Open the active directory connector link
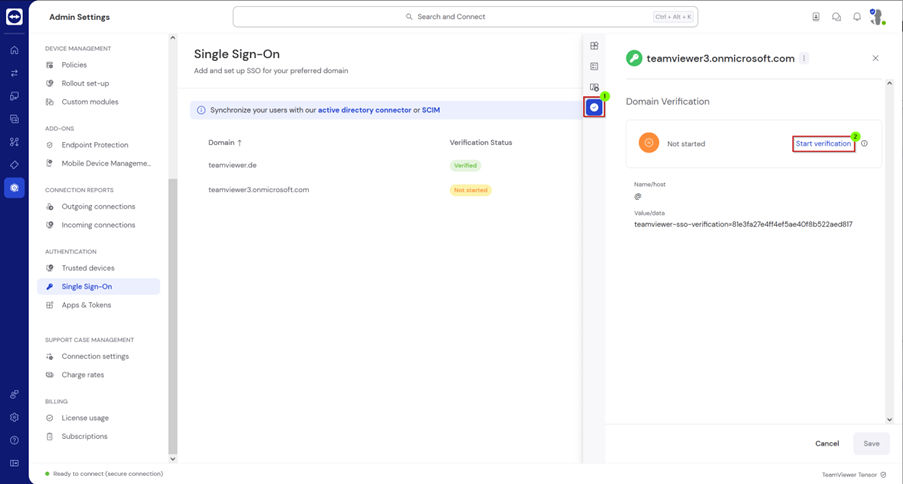903x484 pixels. [365, 110]
